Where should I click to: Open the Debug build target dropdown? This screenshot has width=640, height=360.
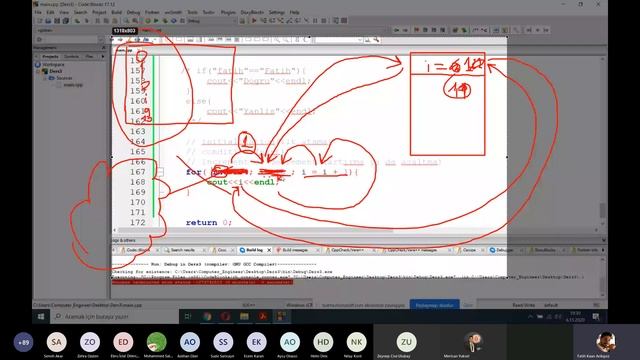click(212, 21)
